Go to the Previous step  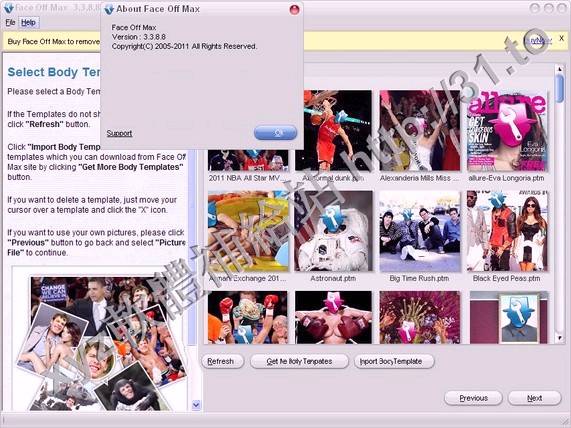(473, 398)
